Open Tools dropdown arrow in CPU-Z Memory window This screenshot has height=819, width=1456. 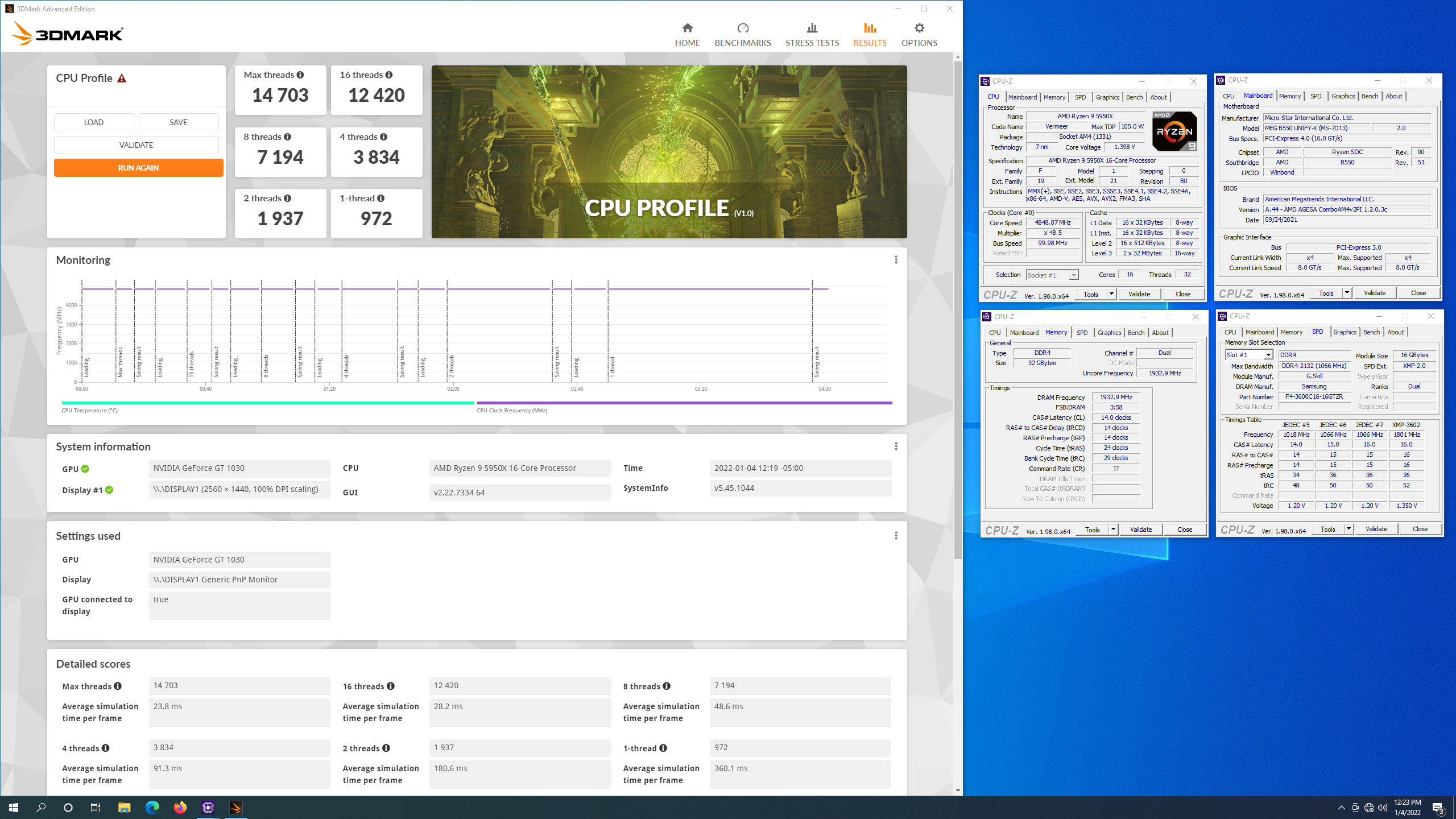point(1112,530)
